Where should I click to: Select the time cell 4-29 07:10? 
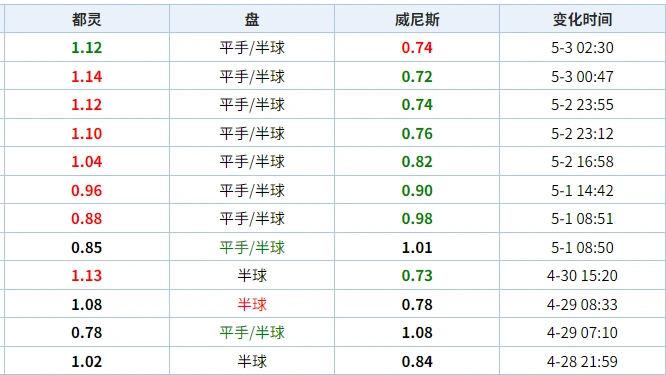pyautogui.click(x=582, y=332)
